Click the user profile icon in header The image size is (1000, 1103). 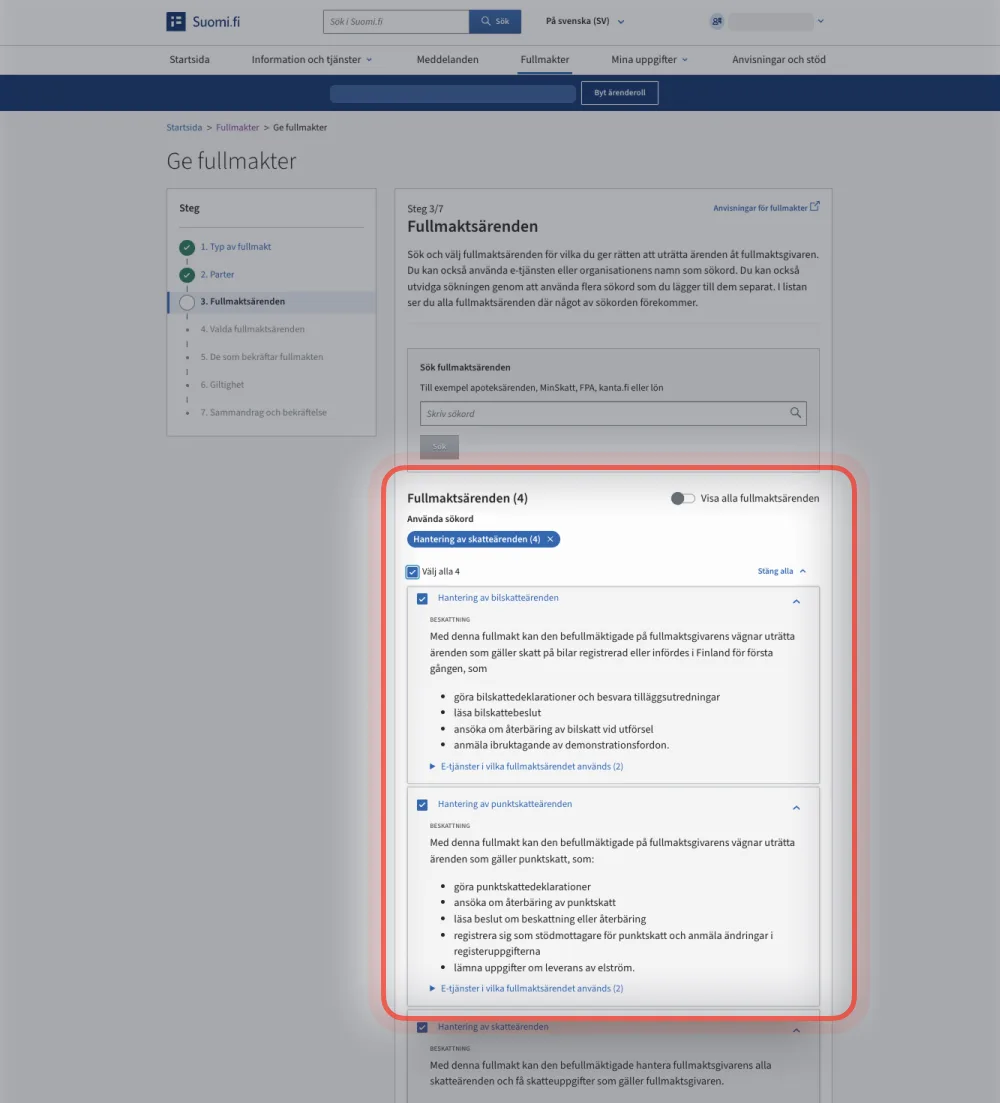(717, 21)
